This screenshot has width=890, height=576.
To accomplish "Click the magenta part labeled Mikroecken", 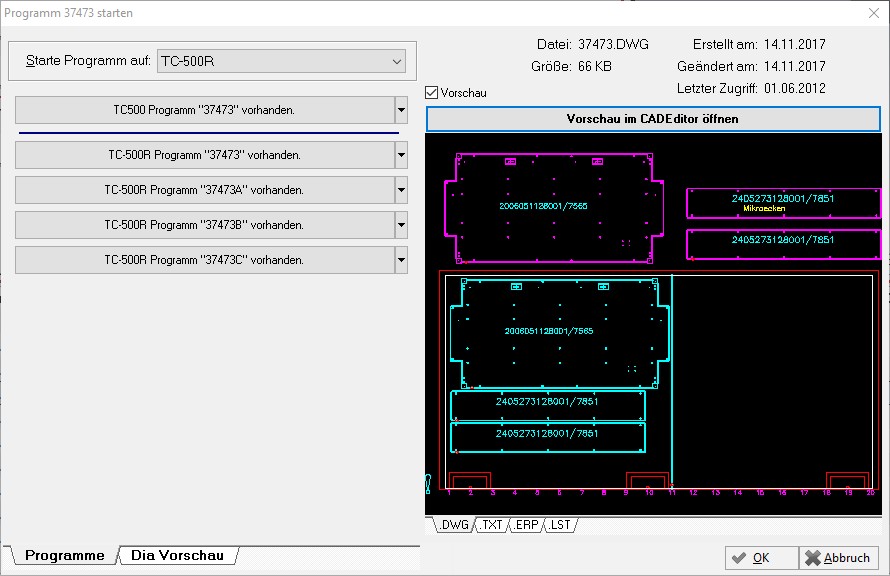I will click(783, 203).
